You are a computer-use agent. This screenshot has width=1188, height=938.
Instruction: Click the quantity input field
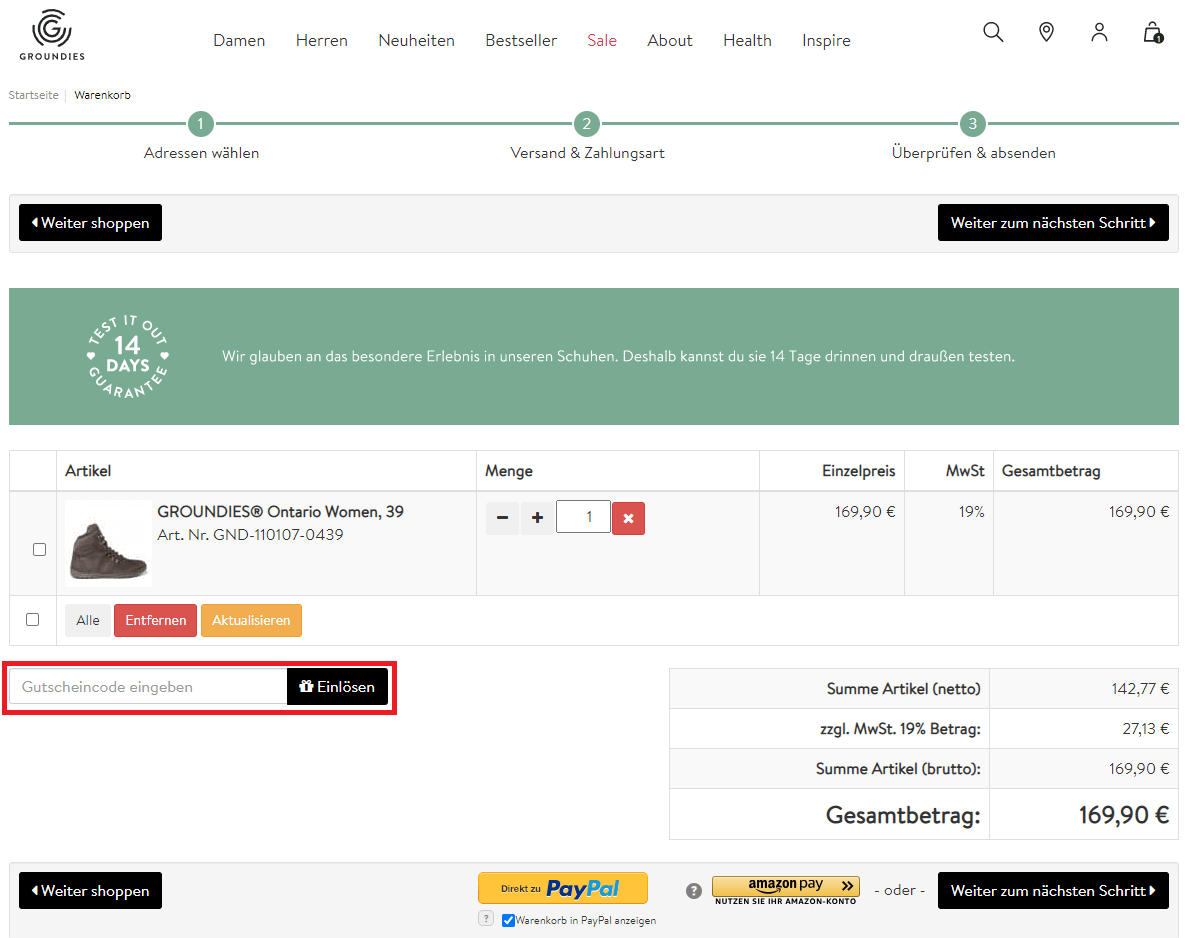[x=583, y=517]
